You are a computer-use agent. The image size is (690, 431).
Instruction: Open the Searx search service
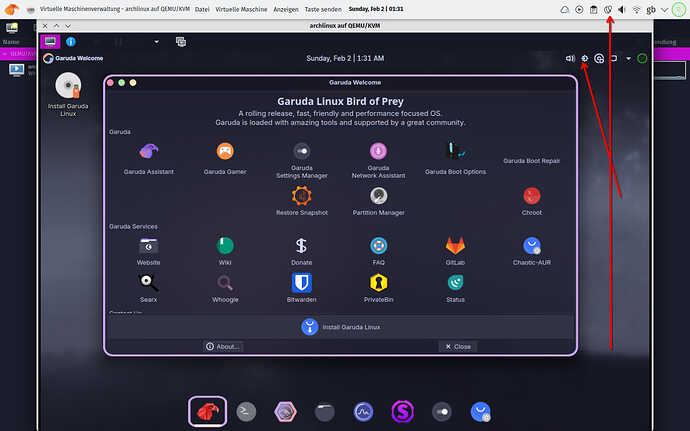148,288
